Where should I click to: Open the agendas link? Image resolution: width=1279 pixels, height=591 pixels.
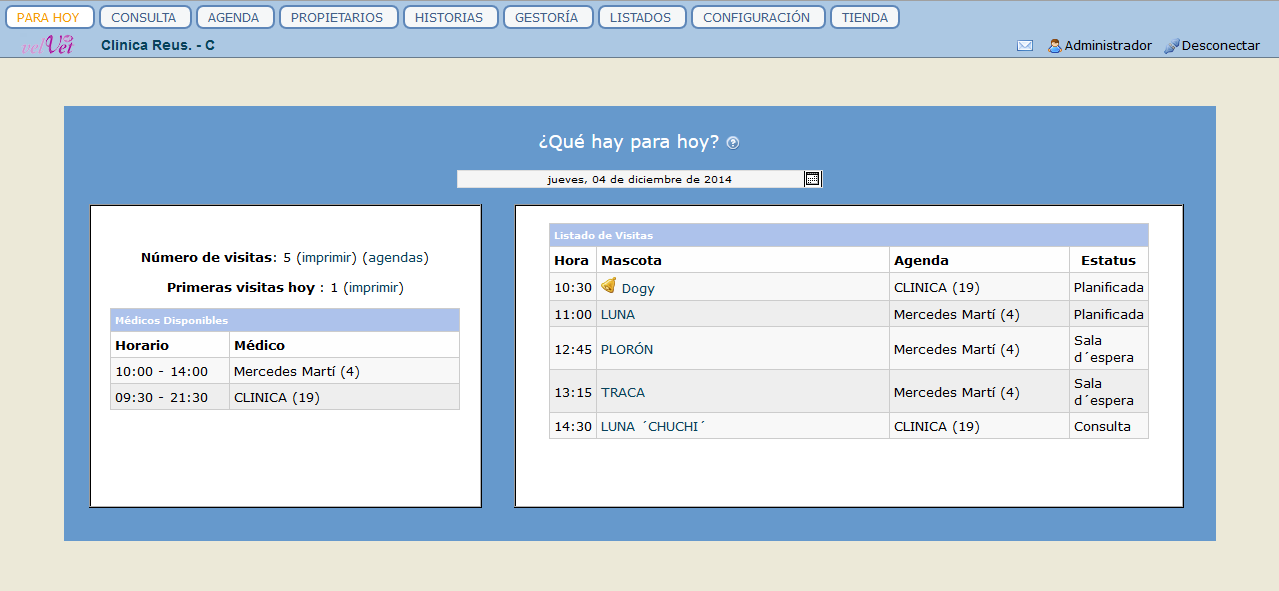tap(395, 258)
